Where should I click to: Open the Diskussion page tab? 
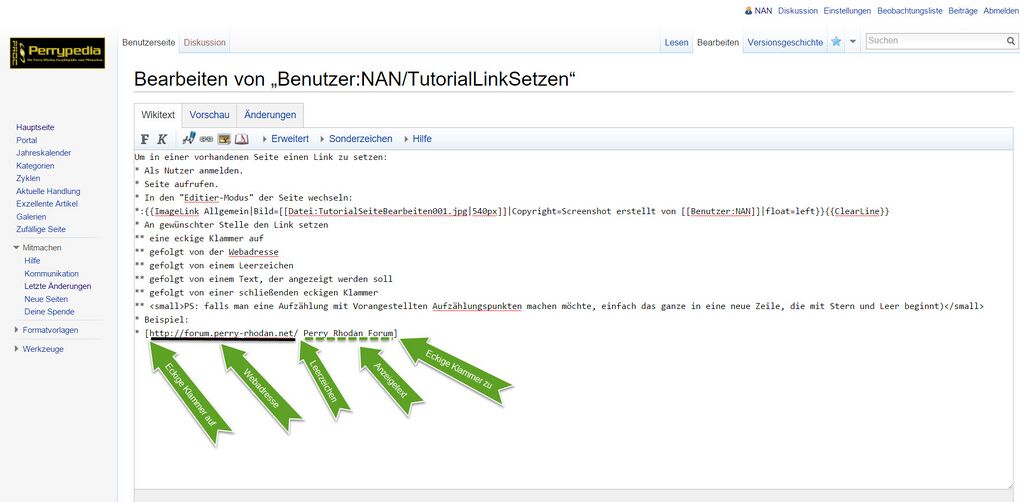[204, 42]
